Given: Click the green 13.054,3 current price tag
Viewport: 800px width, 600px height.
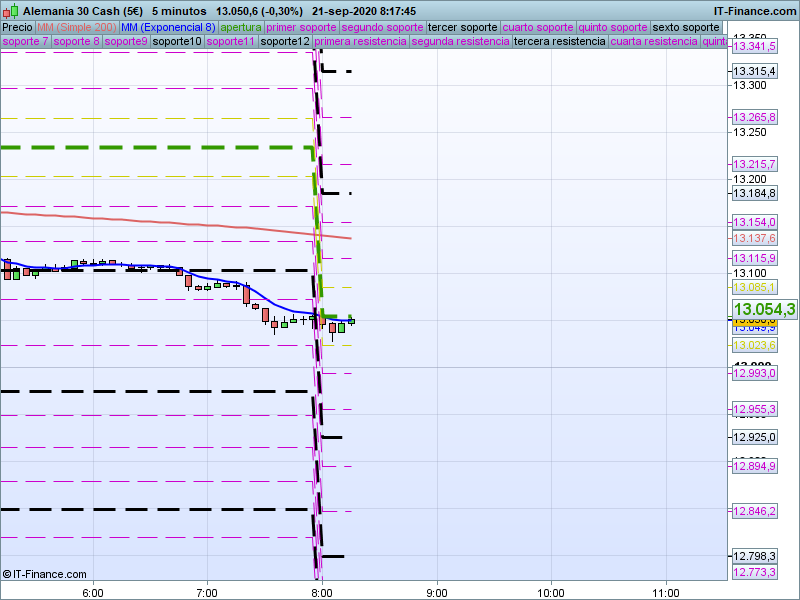Looking at the screenshot, I should click(763, 310).
